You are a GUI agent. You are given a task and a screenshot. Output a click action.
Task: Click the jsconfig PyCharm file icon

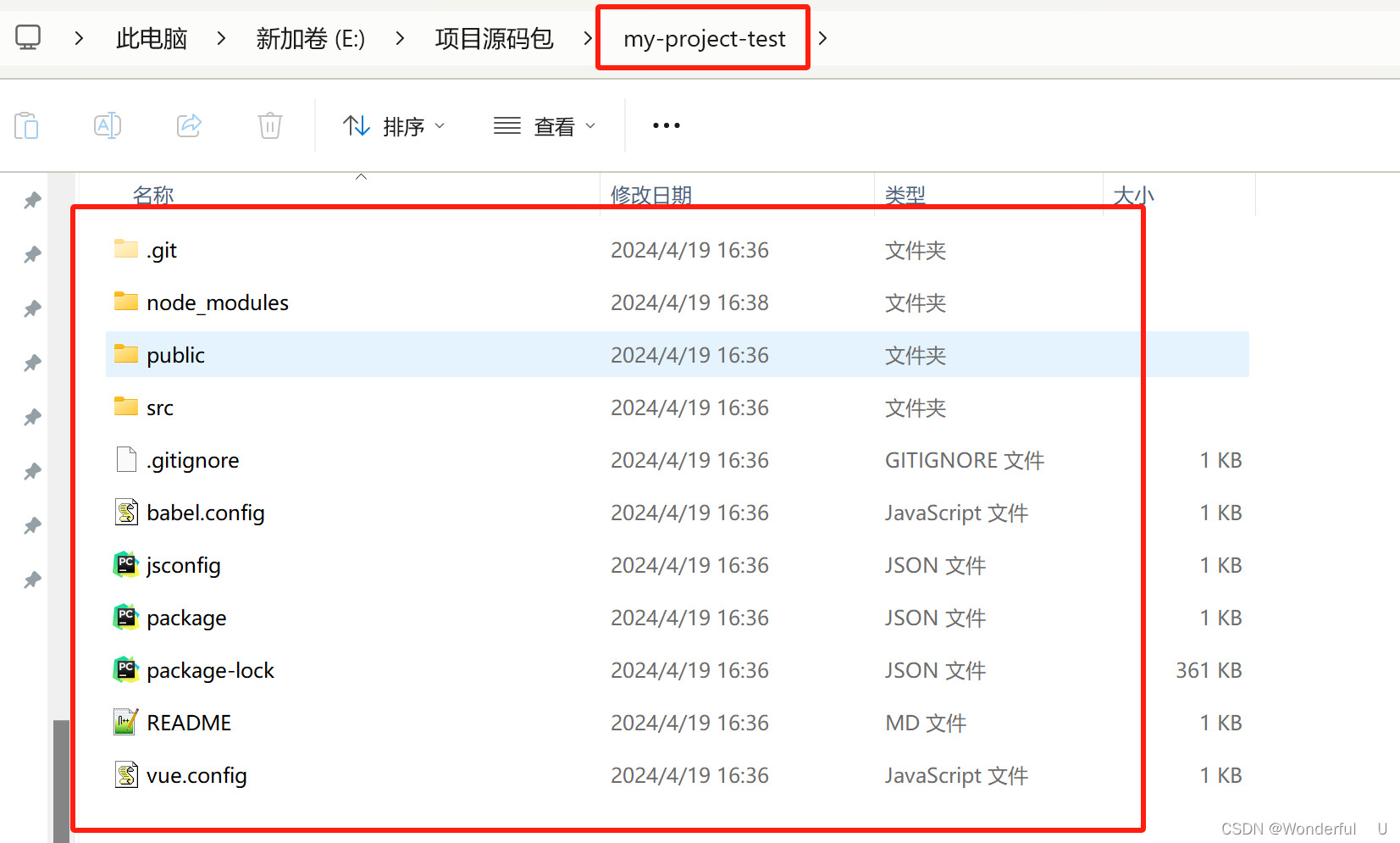[x=126, y=564]
